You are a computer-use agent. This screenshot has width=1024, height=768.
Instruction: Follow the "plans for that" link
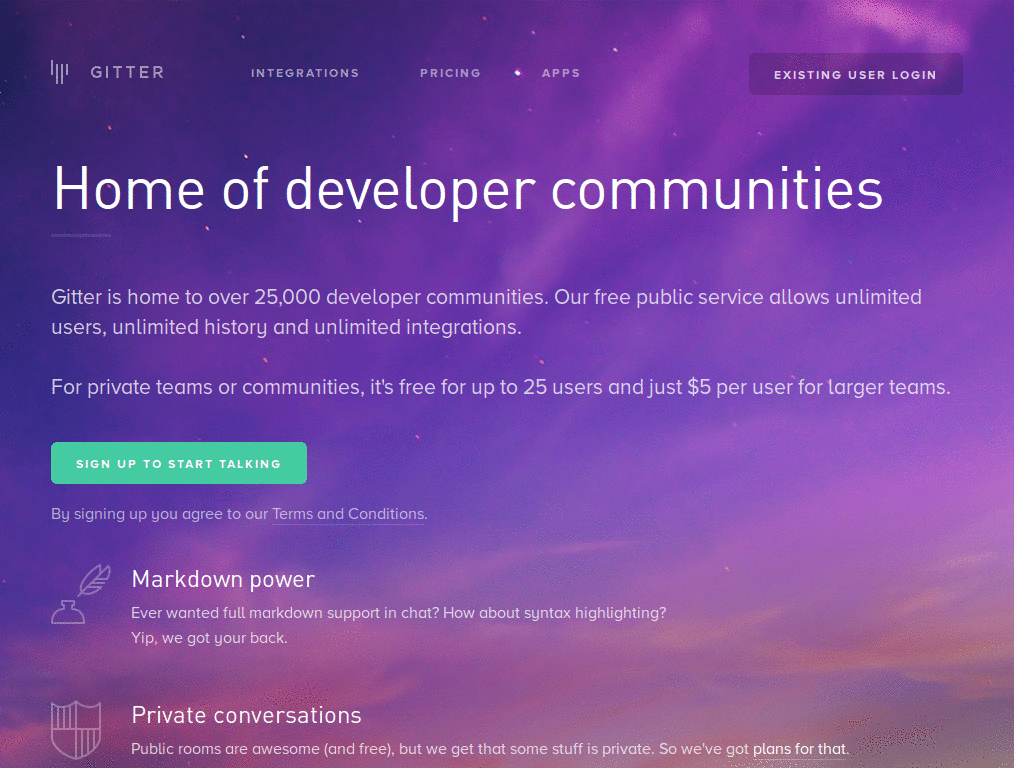[x=799, y=749]
